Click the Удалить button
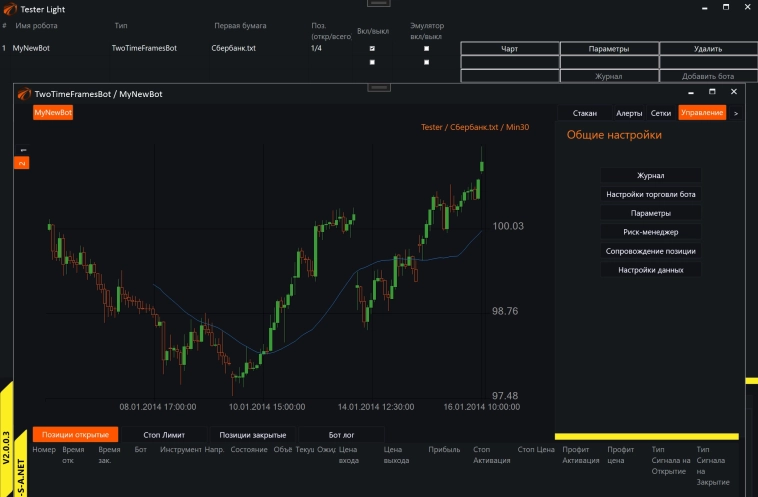The image size is (758, 497). click(x=707, y=48)
